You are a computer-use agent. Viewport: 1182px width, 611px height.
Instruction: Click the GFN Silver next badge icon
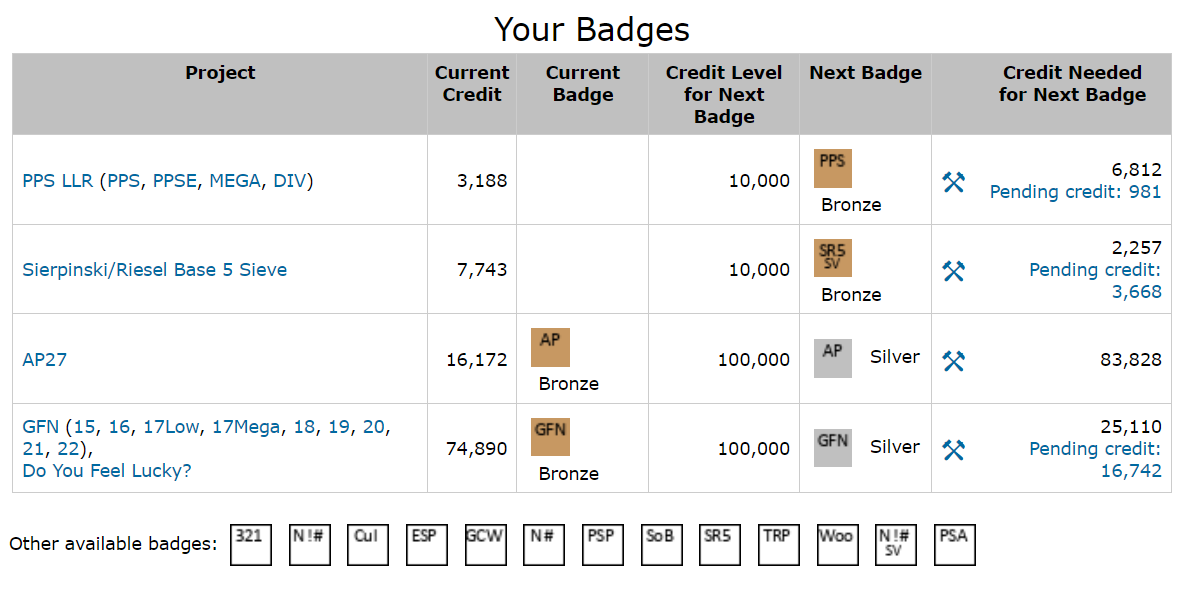833,446
